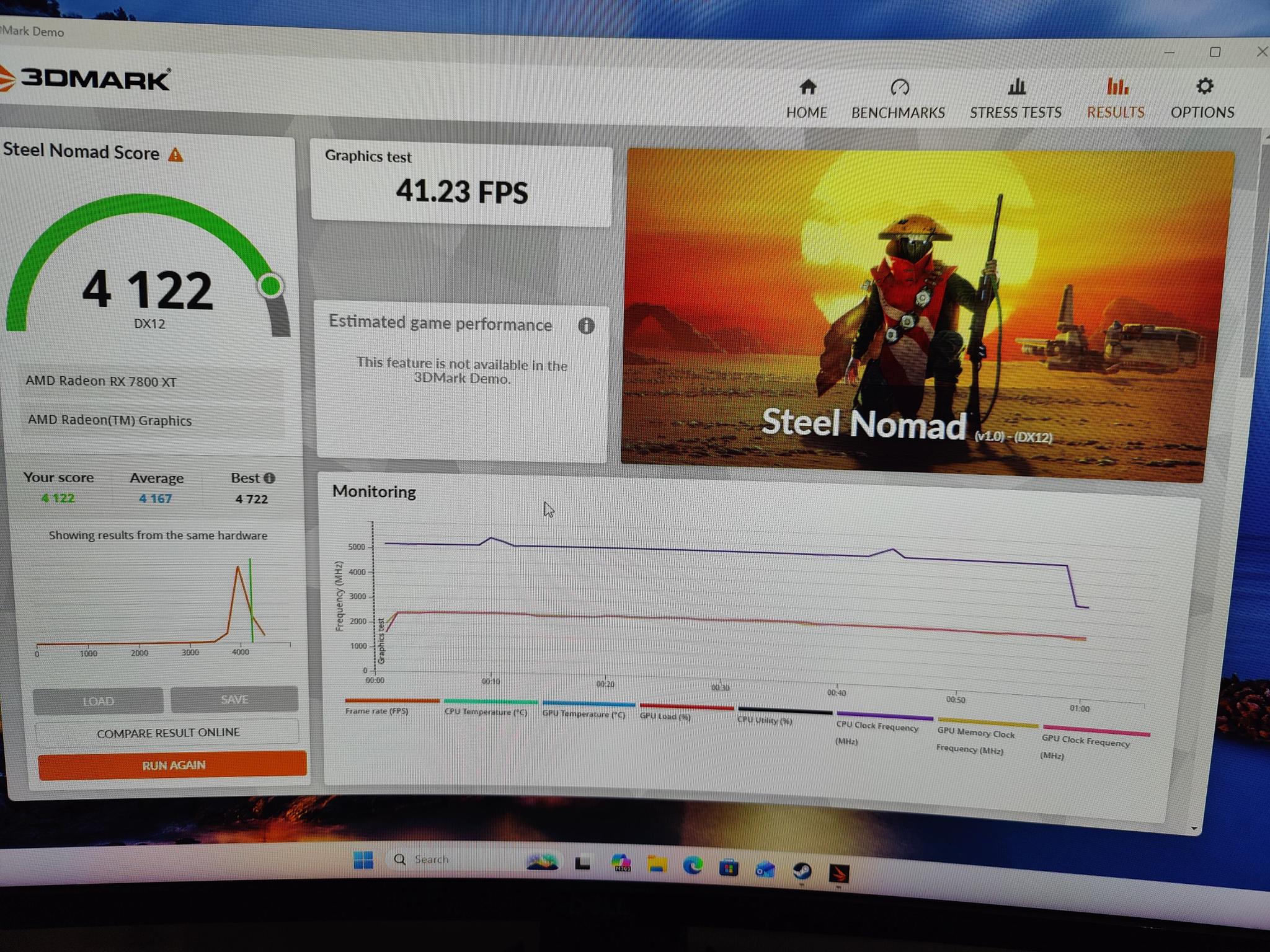Click the green line in score distribution chart
Screen dimensions: 1270x952
251,601
